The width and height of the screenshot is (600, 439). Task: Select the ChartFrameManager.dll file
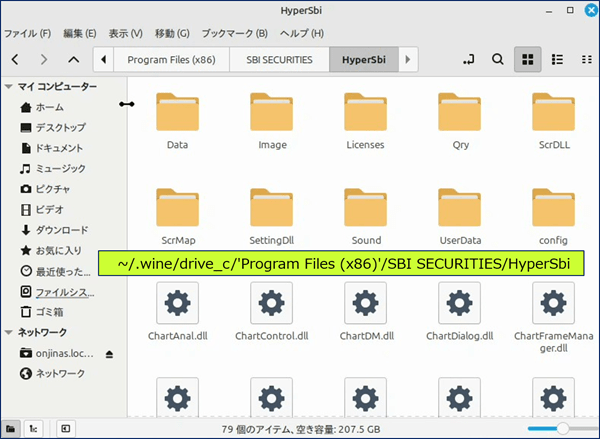pos(554,318)
